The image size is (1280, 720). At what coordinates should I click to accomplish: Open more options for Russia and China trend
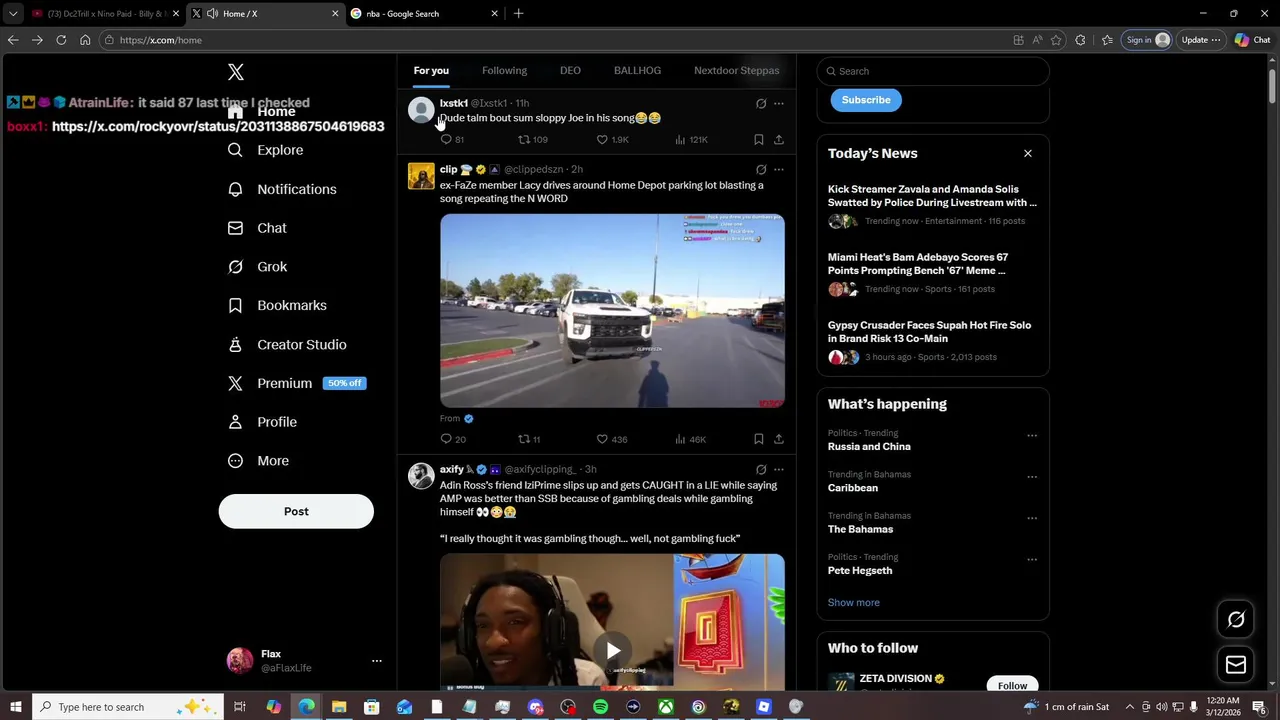click(x=1032, y=436)
